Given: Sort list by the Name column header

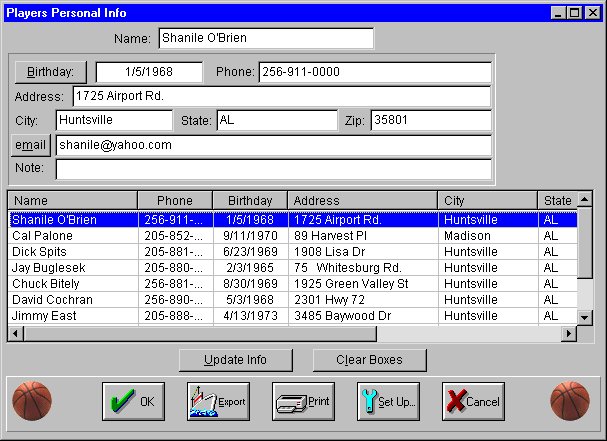Looking at the screenshot, I should [72, 200].
